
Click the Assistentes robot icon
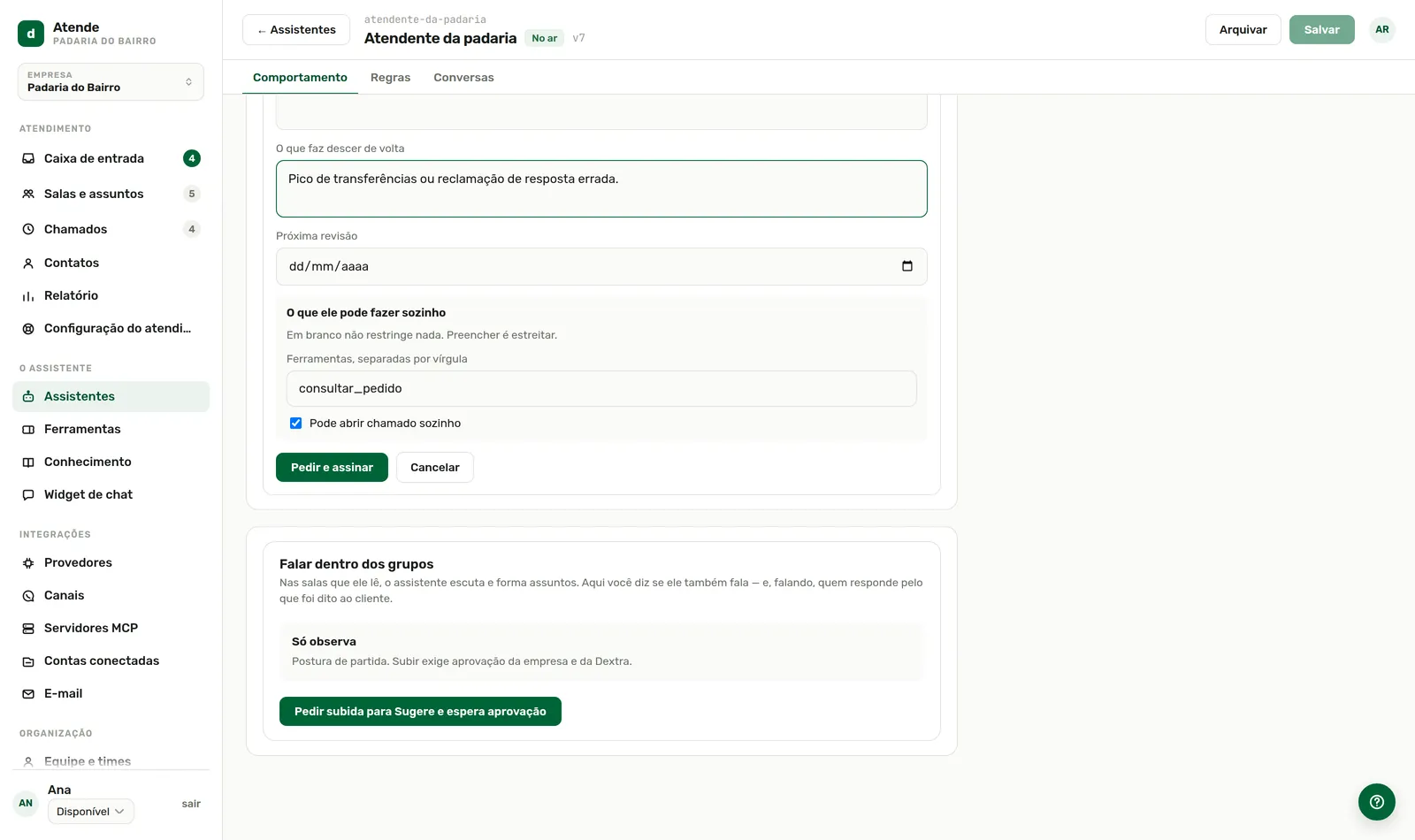(x=28, y=396)
